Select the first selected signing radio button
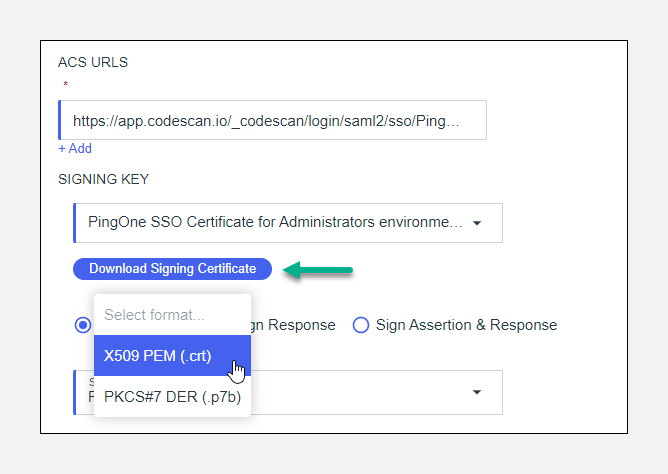Screen dimensions: 668x474 pos(82,325)
